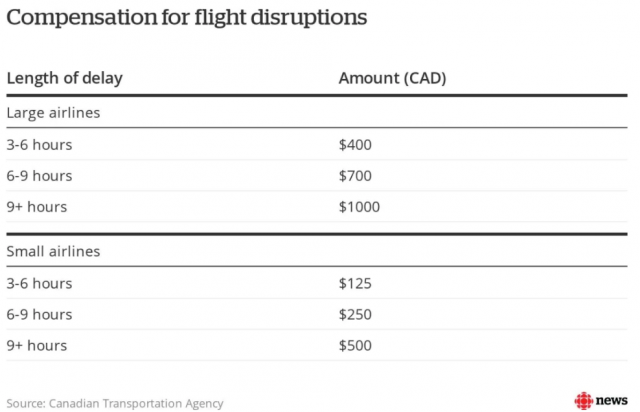Select the large airlines 9+ hours row label
Image resolution: width=640 pixels, height=412 pixels.
tap(37, 207)
